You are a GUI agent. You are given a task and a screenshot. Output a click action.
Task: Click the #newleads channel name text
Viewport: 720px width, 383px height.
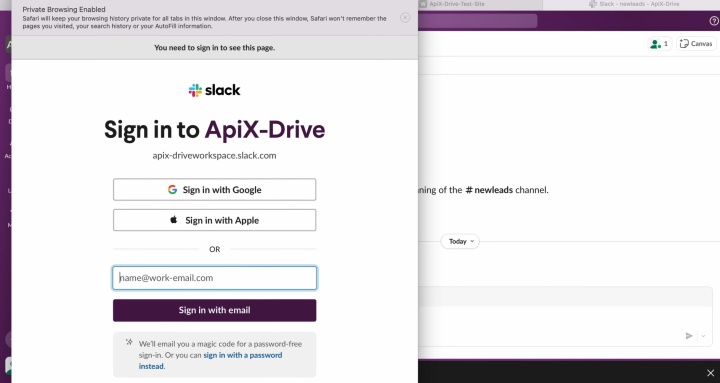point(489,190)
